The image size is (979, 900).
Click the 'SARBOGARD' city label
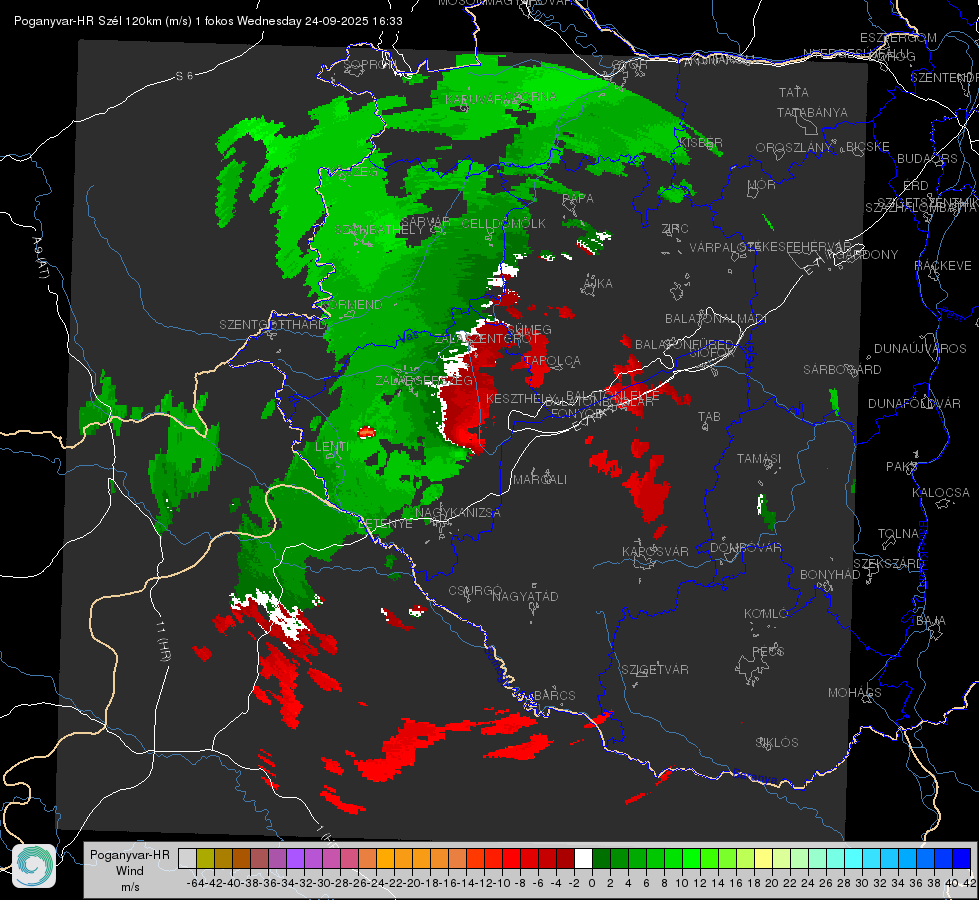(x=842, y=370)
